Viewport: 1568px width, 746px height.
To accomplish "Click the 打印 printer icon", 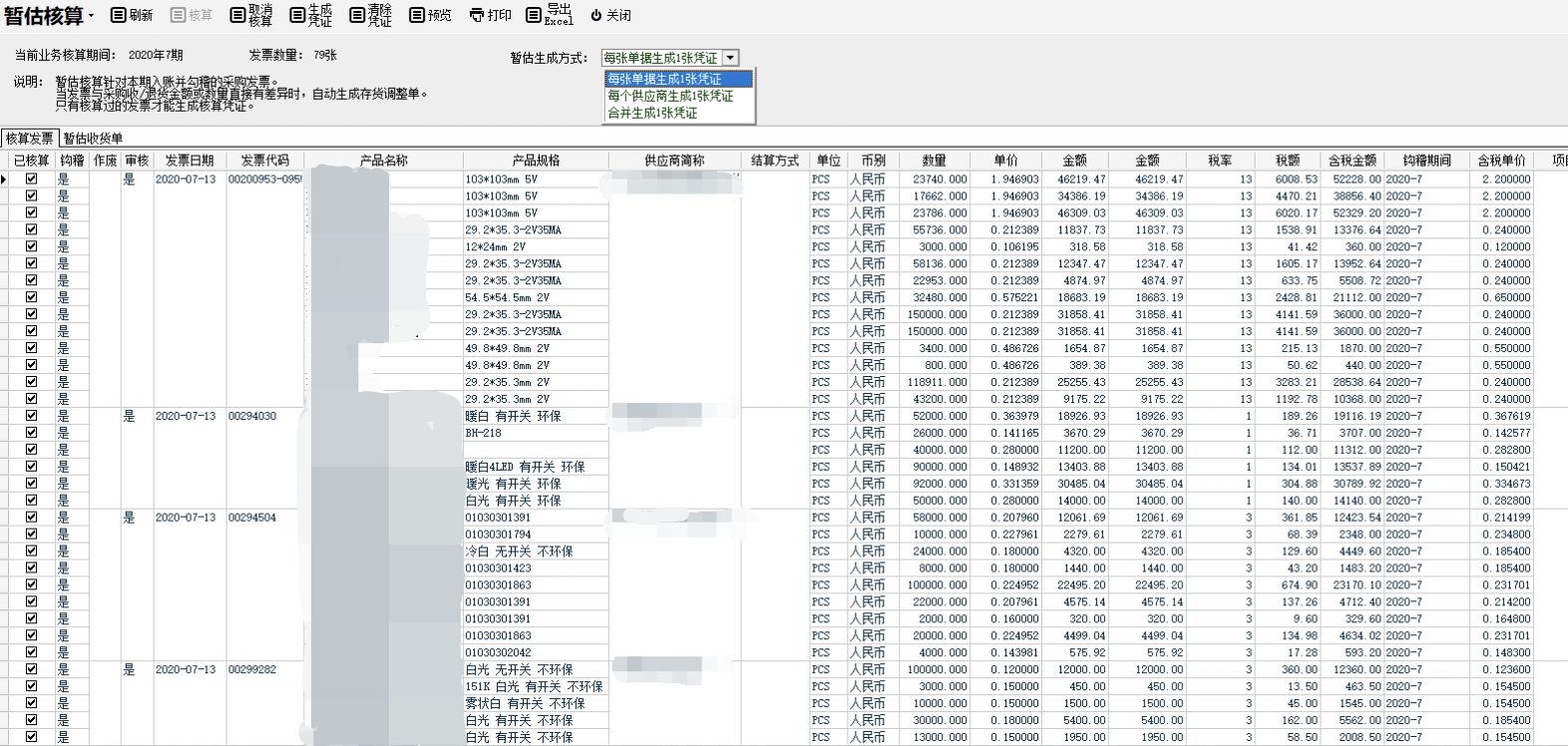I will coord(477,15).
